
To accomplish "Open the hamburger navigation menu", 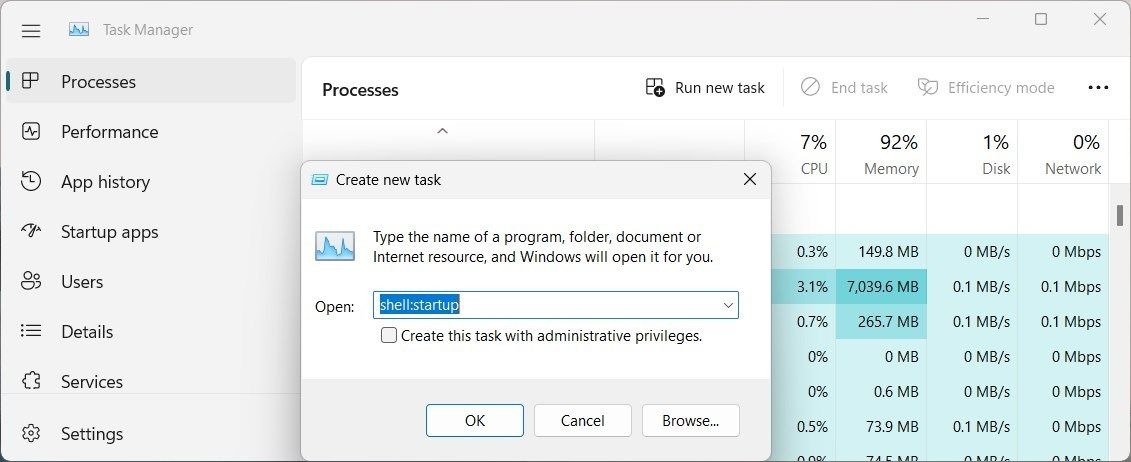I will tap(31, 30).
